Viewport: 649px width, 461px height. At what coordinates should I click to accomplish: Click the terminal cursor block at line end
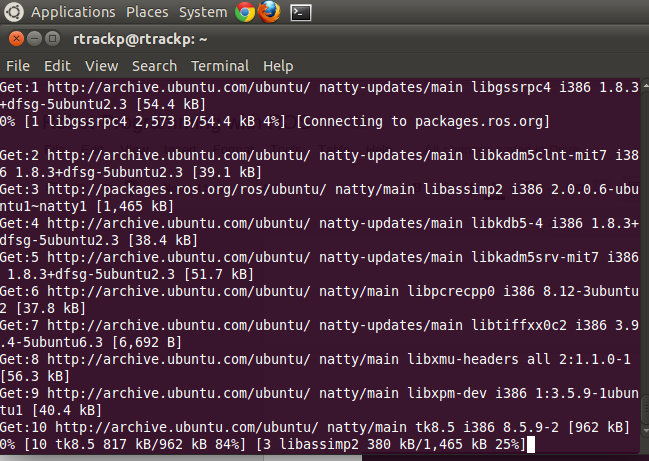pos(530,444)
